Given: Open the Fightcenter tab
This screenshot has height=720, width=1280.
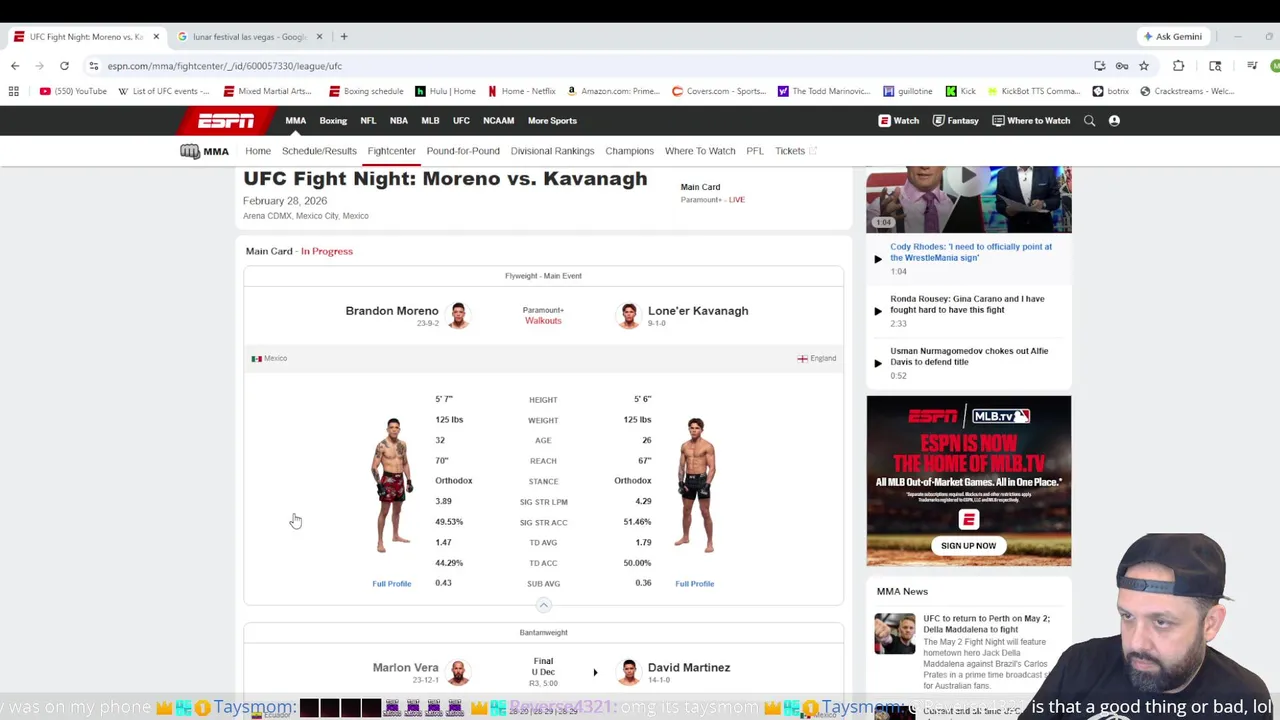Looking at the screenshot, I should [391, 151].
